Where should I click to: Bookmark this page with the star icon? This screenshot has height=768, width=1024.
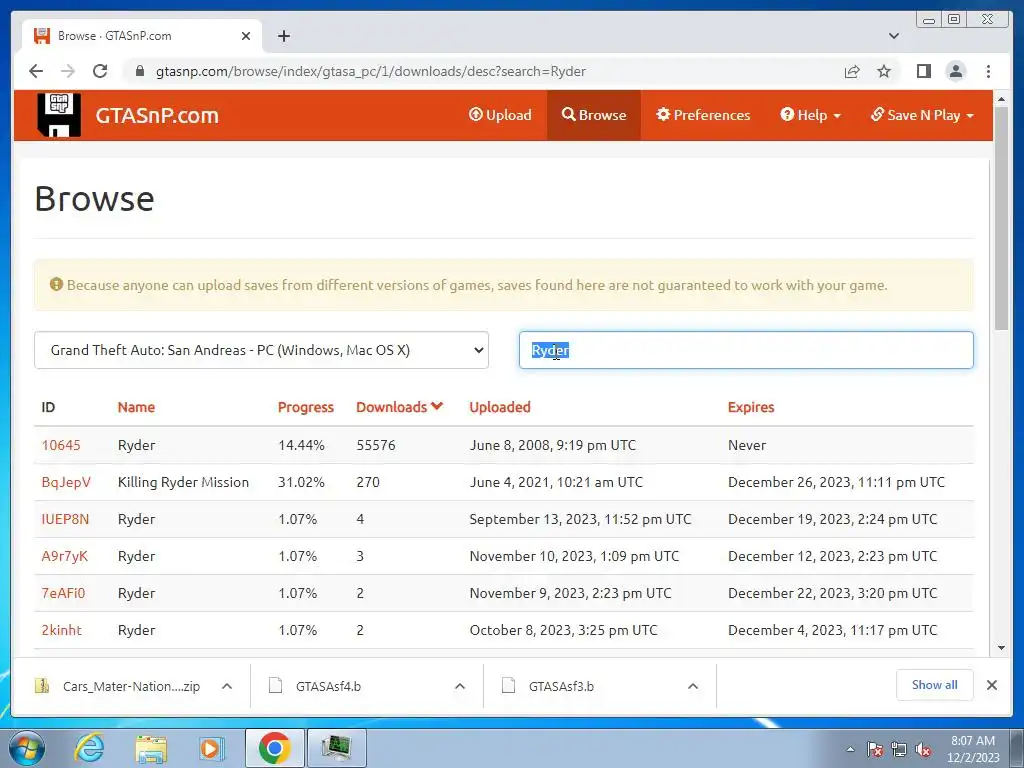(884, 71)
